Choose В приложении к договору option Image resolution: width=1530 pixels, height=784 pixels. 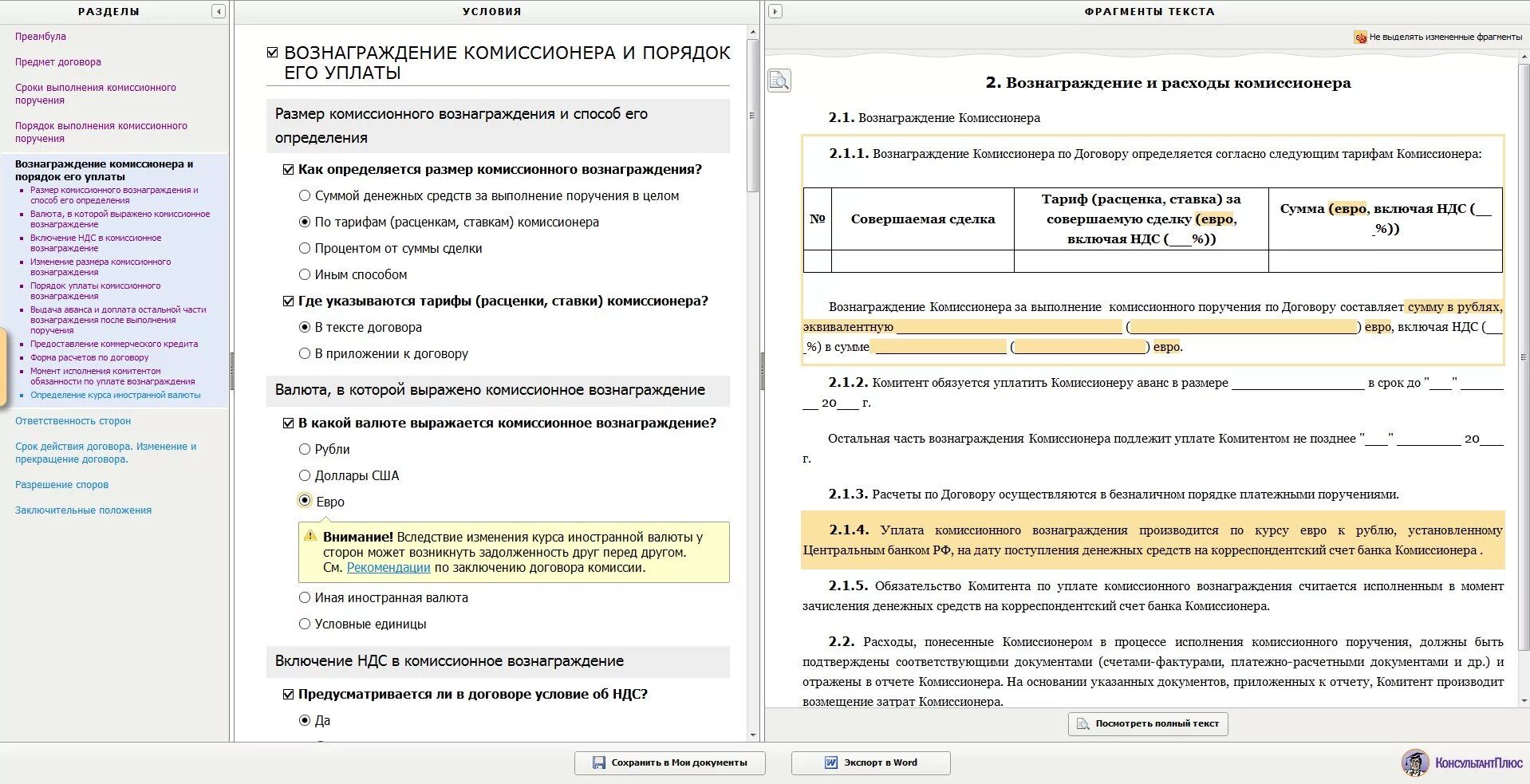click(305, 353)
